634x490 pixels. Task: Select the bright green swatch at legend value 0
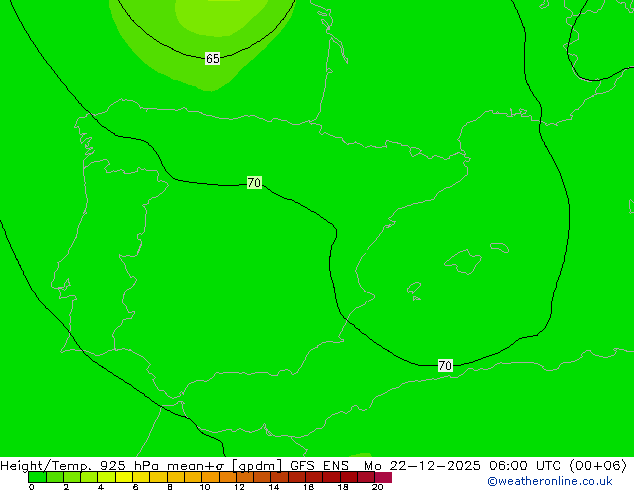37,477
